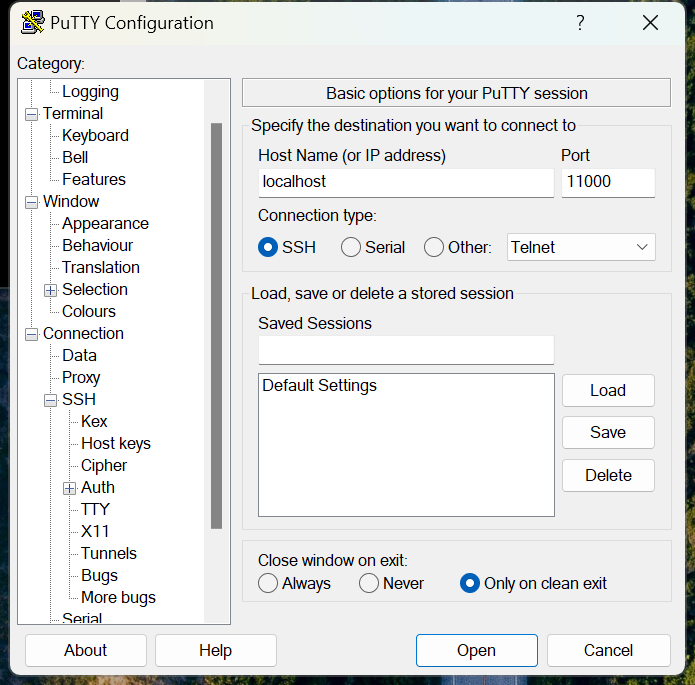Select the Connection category label
The height and width of the screenshot is (685, 695).
click(x=83, y=333)
